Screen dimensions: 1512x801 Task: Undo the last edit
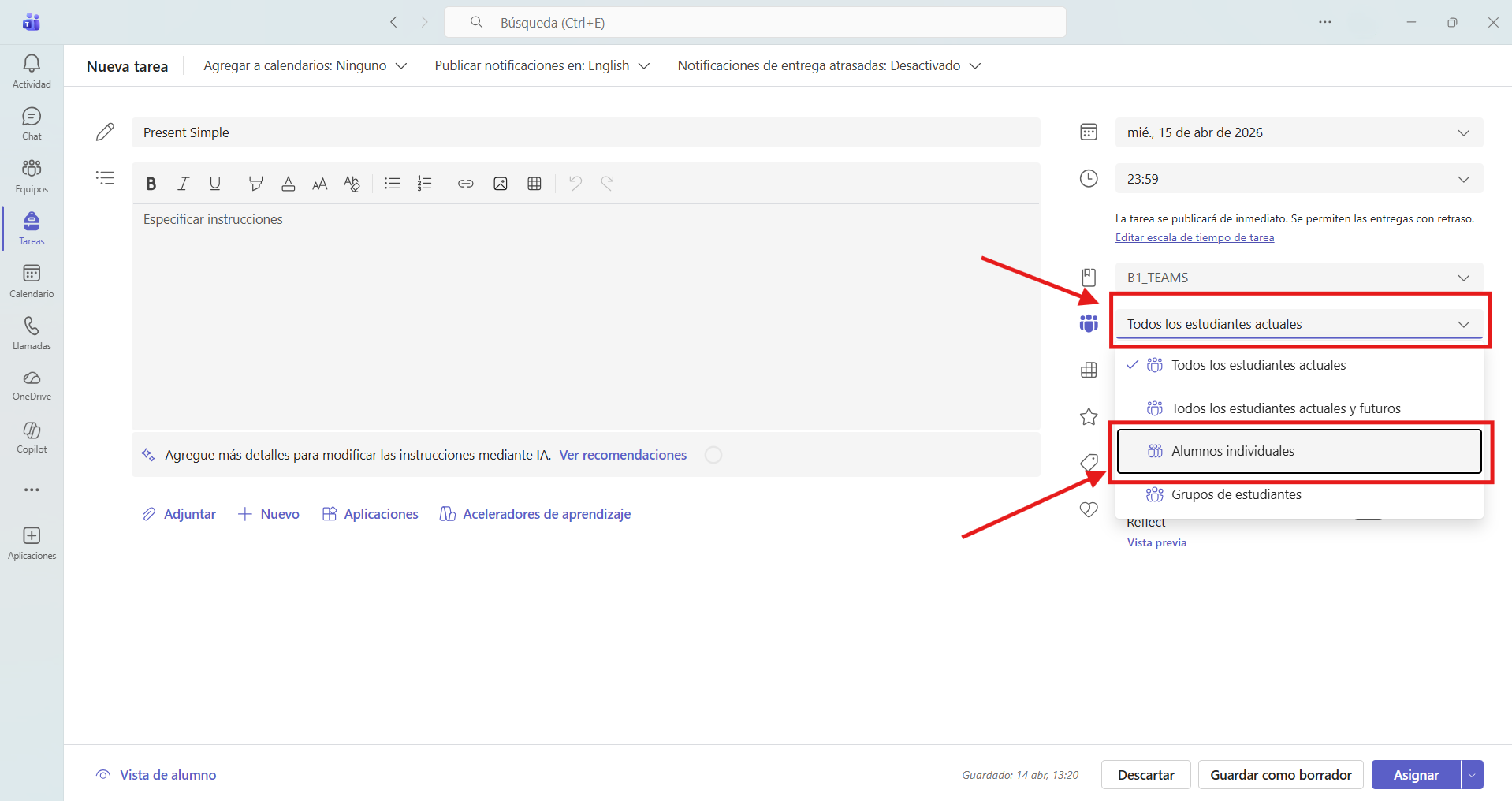[575, 184]
